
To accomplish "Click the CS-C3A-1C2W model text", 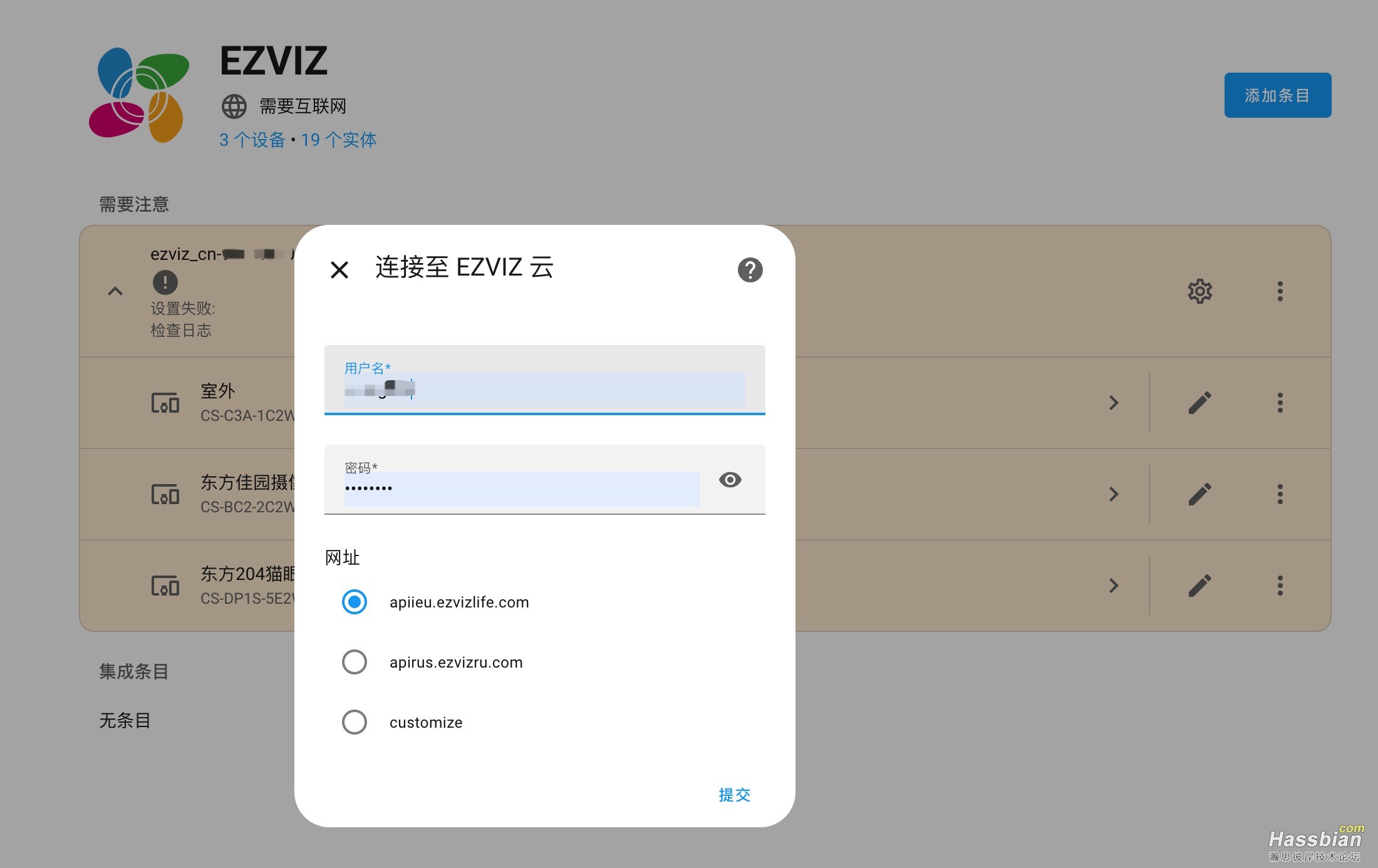I will click(x=247, y=416).
